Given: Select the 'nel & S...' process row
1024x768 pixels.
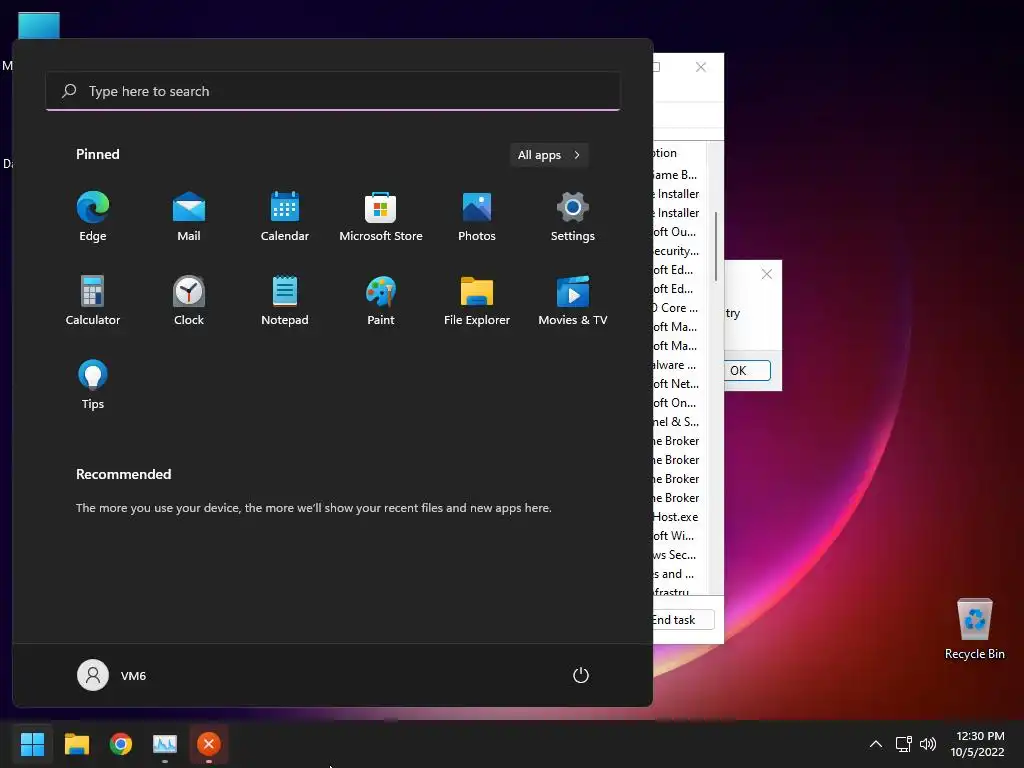Looking at the screenshot, I should pos(679,421).
